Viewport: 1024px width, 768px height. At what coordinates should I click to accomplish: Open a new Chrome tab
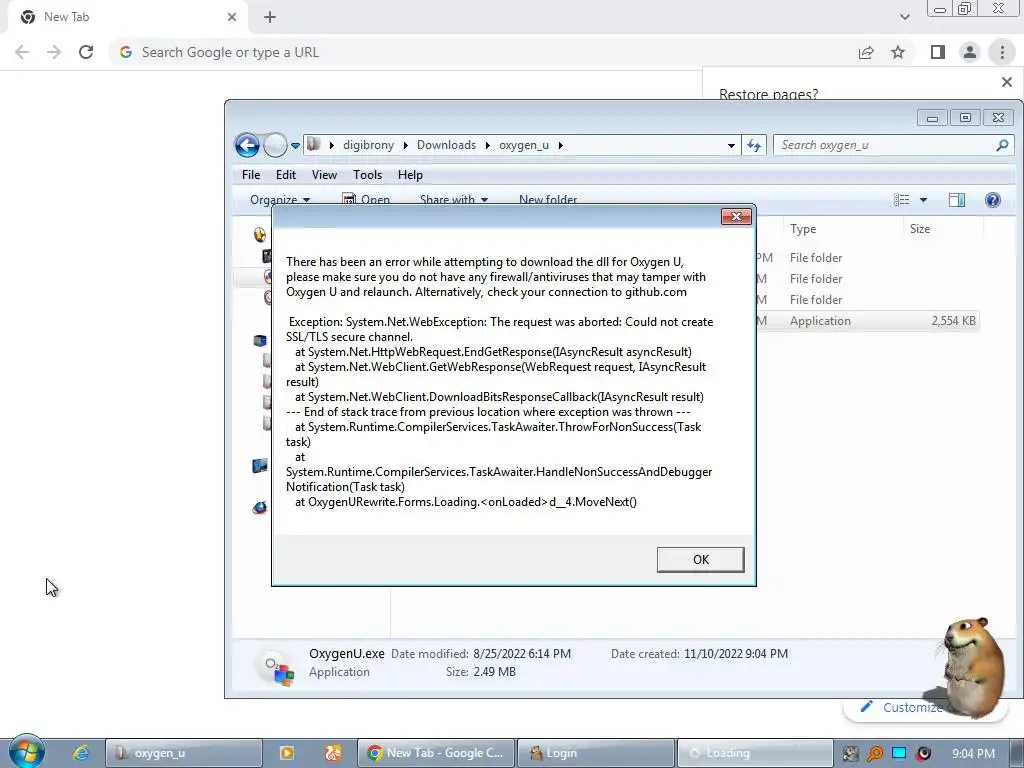[270, 17]
